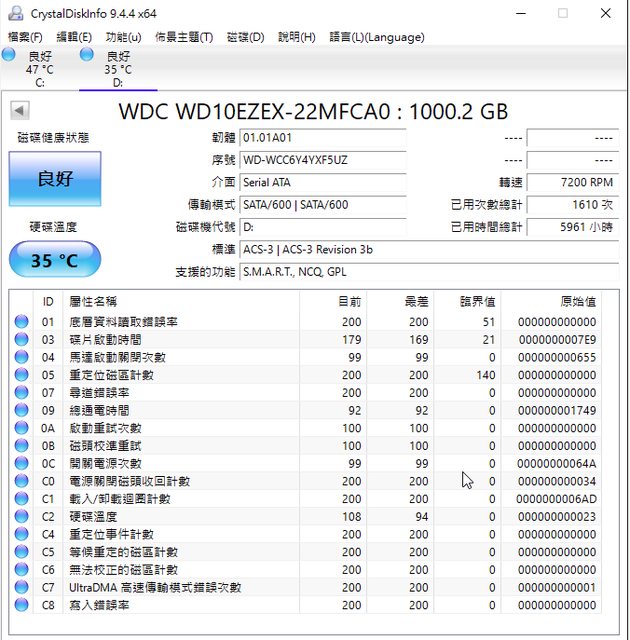
Task: Click status orb for attribute C2 temperature
Action: 21,517
